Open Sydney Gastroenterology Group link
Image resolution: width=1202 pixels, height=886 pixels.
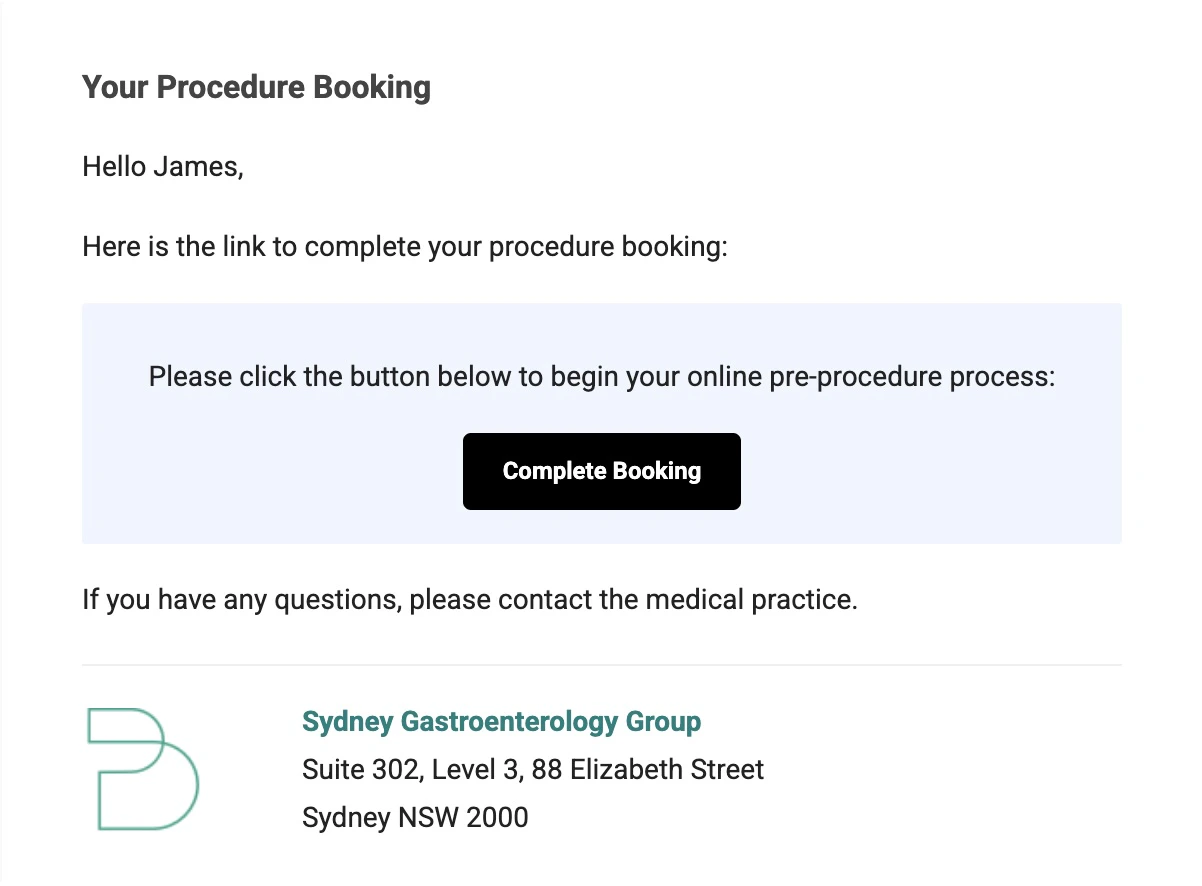(x=502, y=721)
